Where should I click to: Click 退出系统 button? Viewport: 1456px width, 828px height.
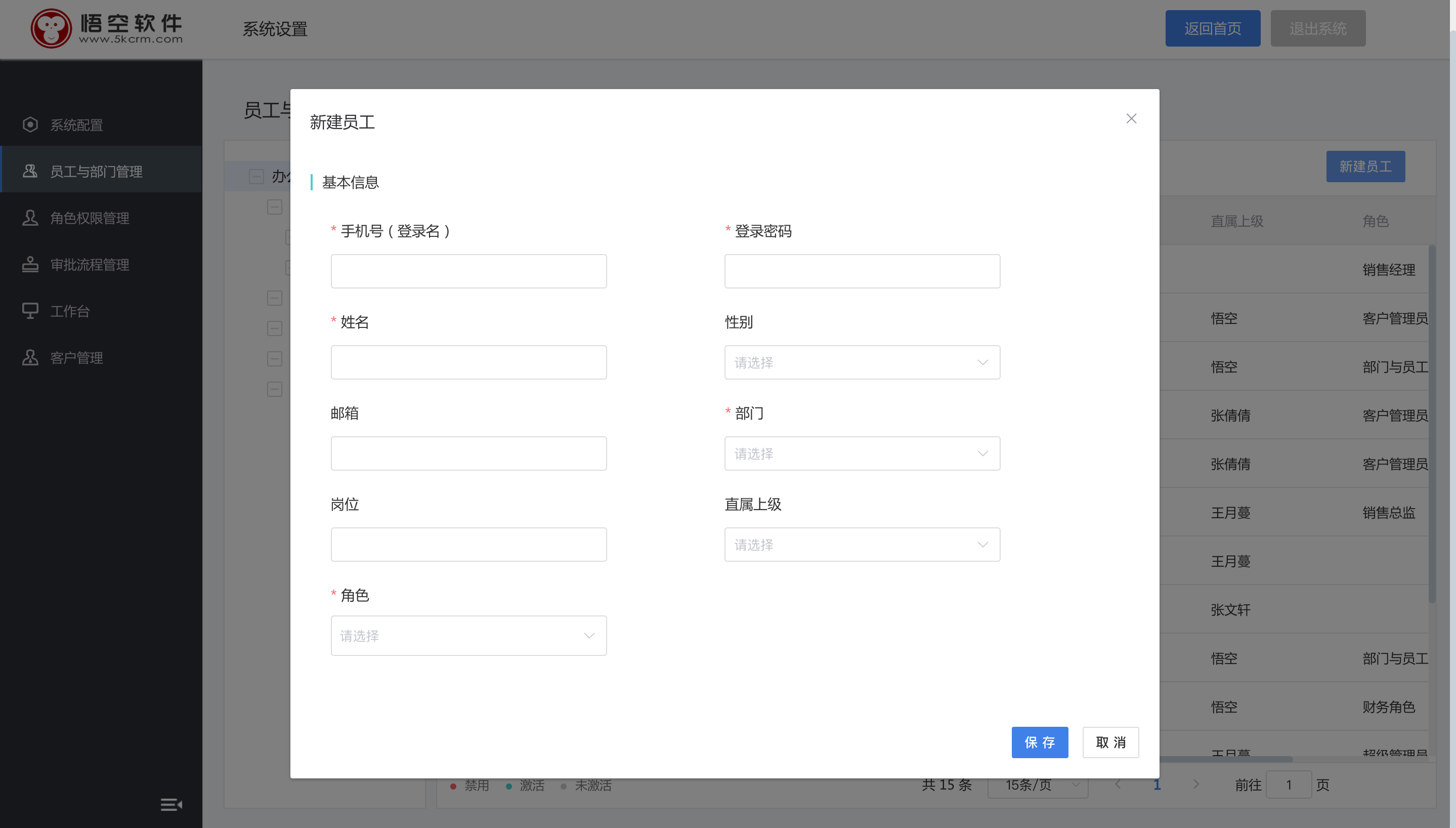(1317, 28)
